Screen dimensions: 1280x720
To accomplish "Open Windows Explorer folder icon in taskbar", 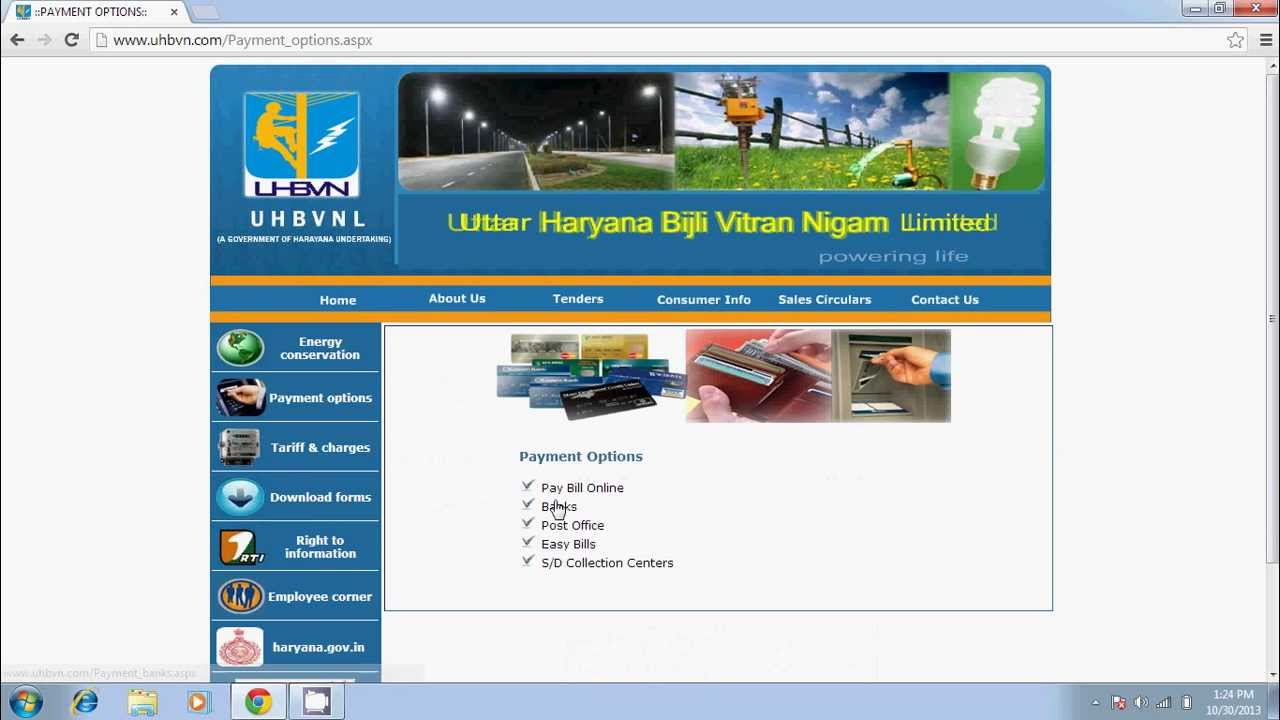I will (142, 702).
